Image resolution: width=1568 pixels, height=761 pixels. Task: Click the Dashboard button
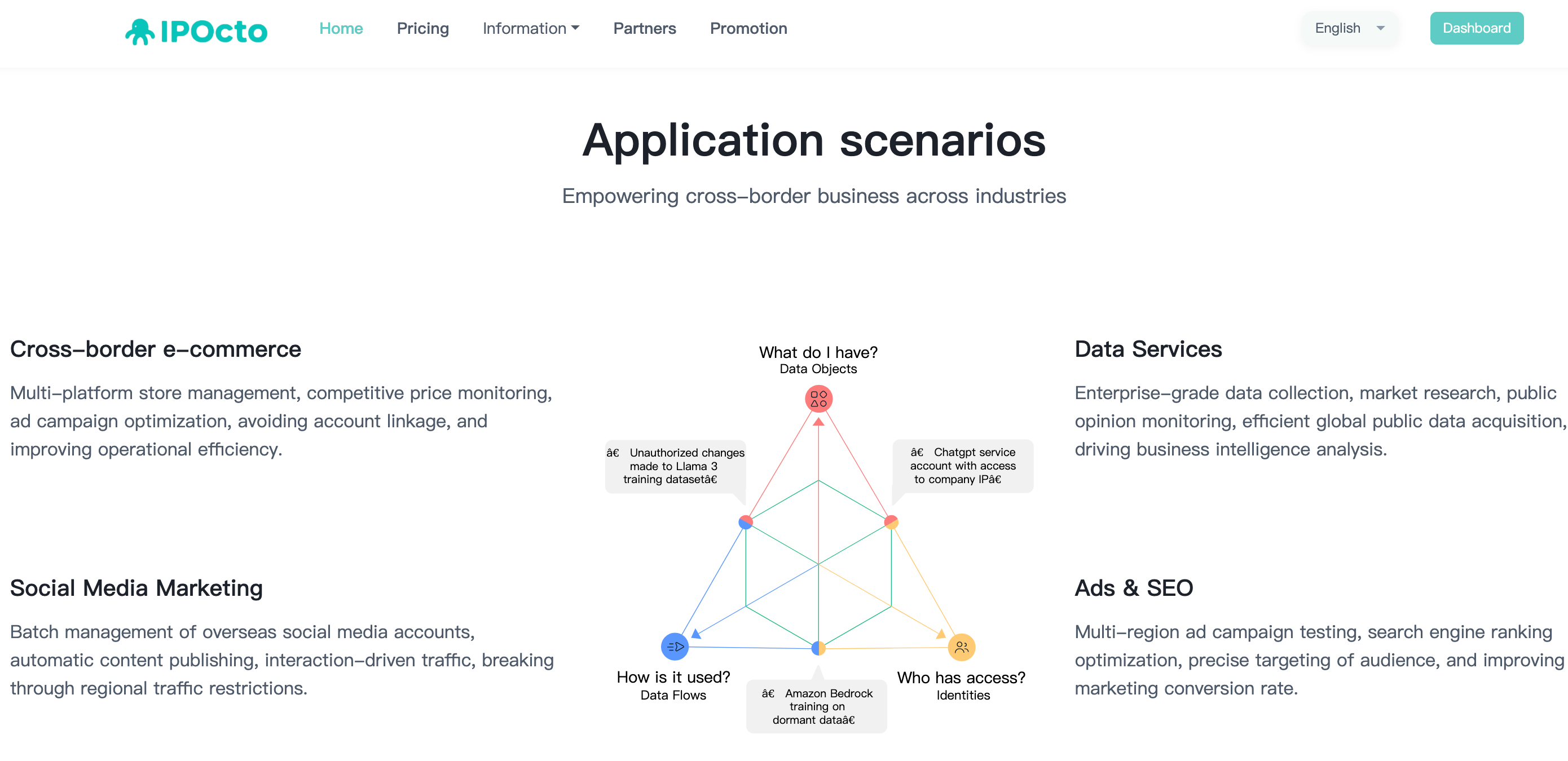[x=1476, y=29]
